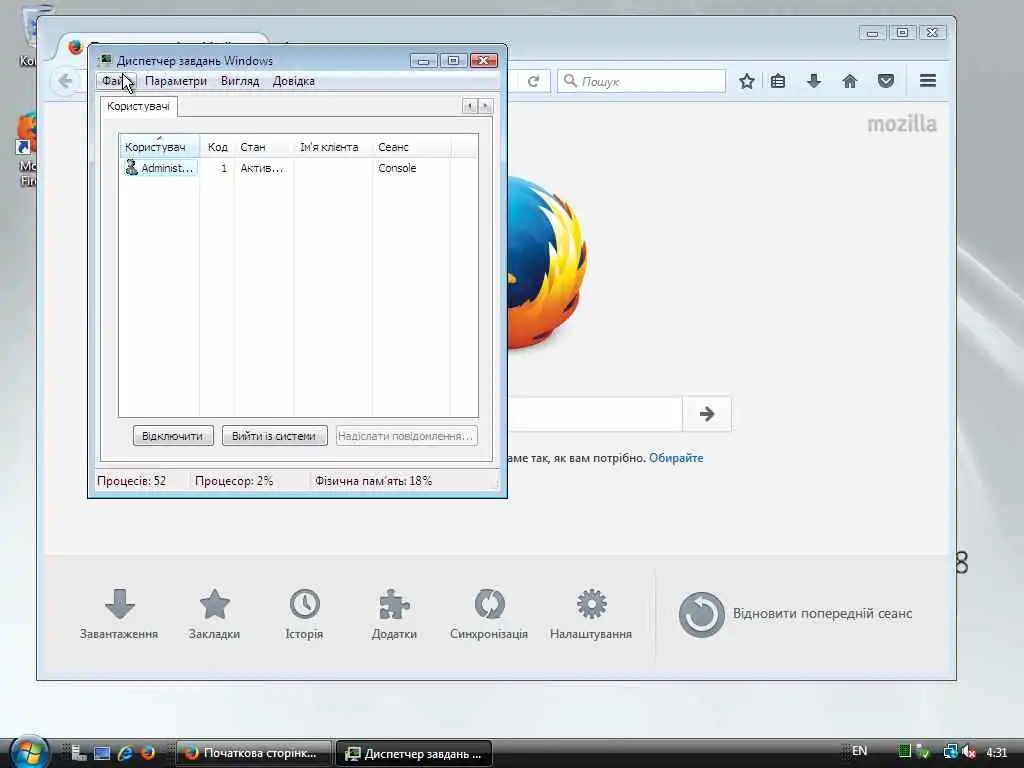Click the Console session cell
Image resolution: width=1024 pixels, height=768 pixels.
click(397, 168)
